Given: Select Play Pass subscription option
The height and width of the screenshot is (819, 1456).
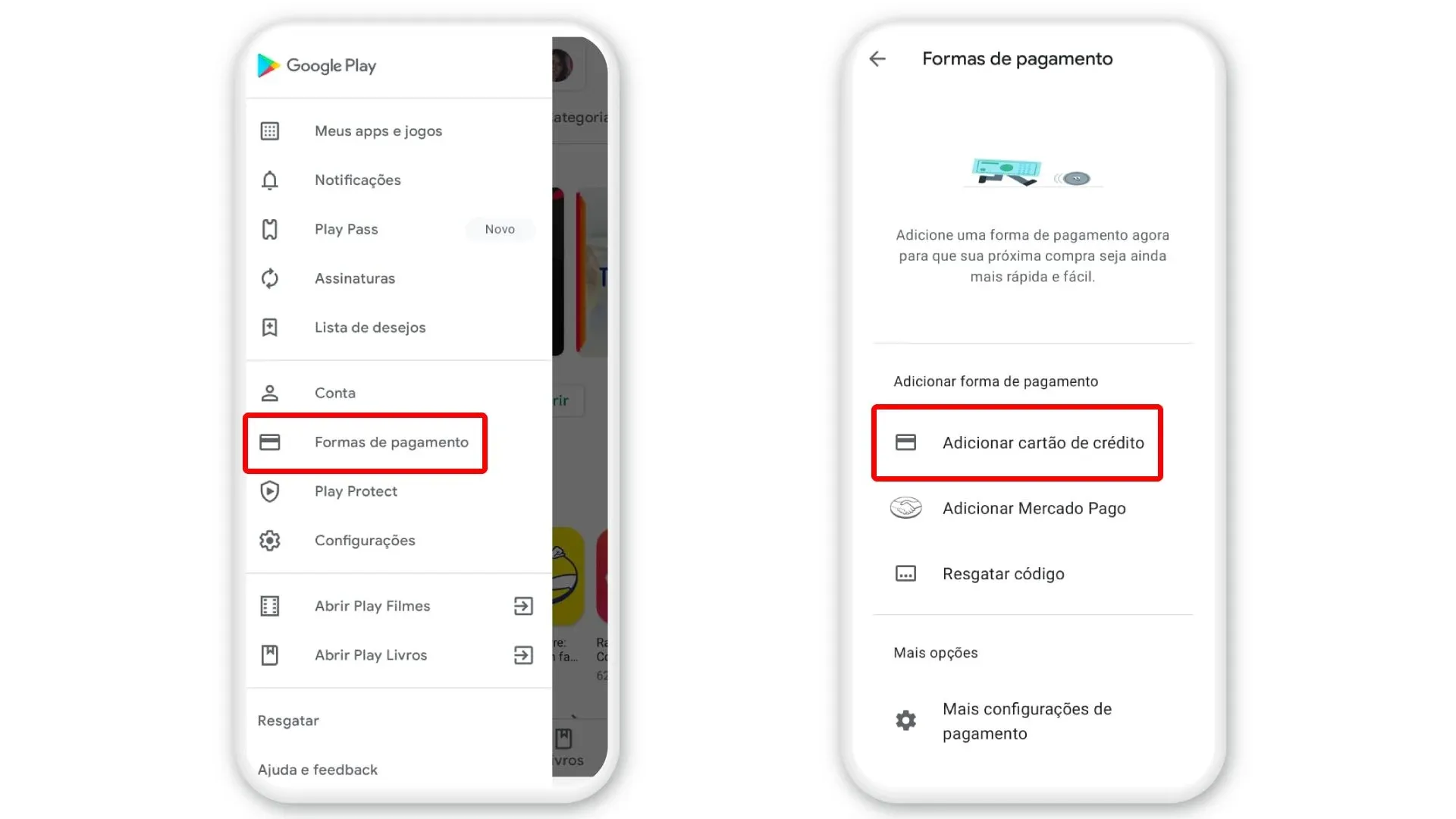Looking at the screenshot, I should pos(346,228).
